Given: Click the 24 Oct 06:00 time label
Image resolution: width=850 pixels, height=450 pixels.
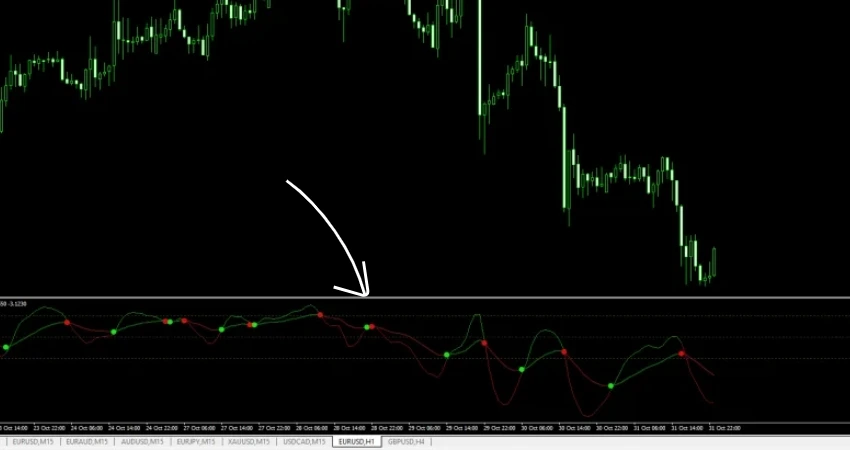Looking at the screenshot, I should pyautogui.click(x=87, y=428).
